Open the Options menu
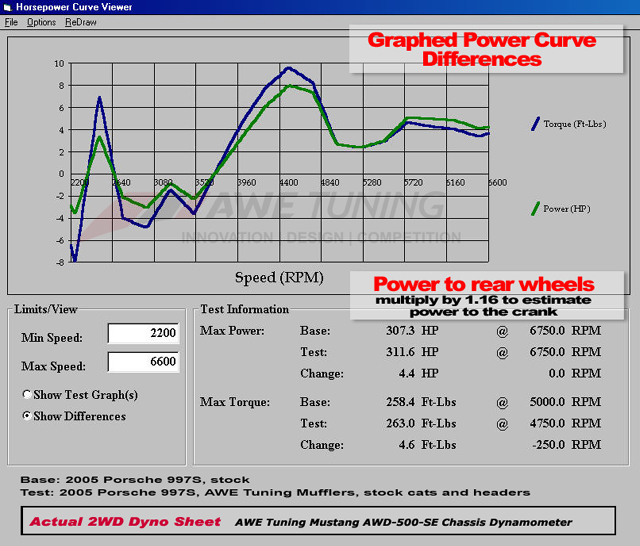The image size is (640, 546). (x=41, y=22)
